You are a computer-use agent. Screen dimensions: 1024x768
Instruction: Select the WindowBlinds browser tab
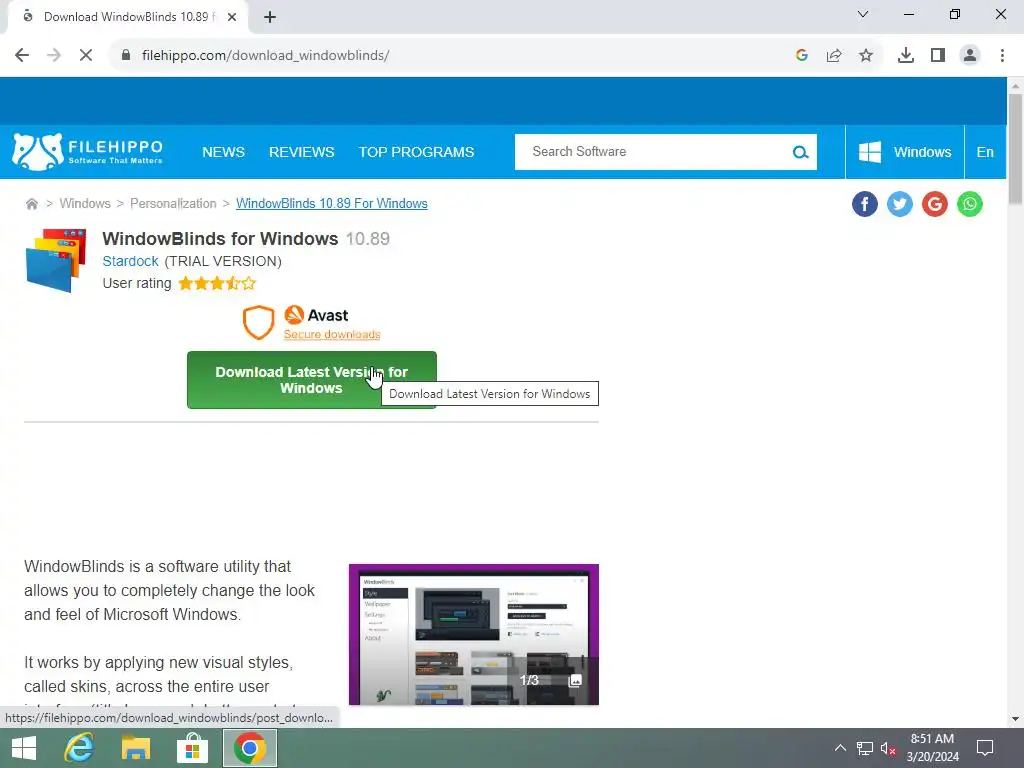point(128,17)
